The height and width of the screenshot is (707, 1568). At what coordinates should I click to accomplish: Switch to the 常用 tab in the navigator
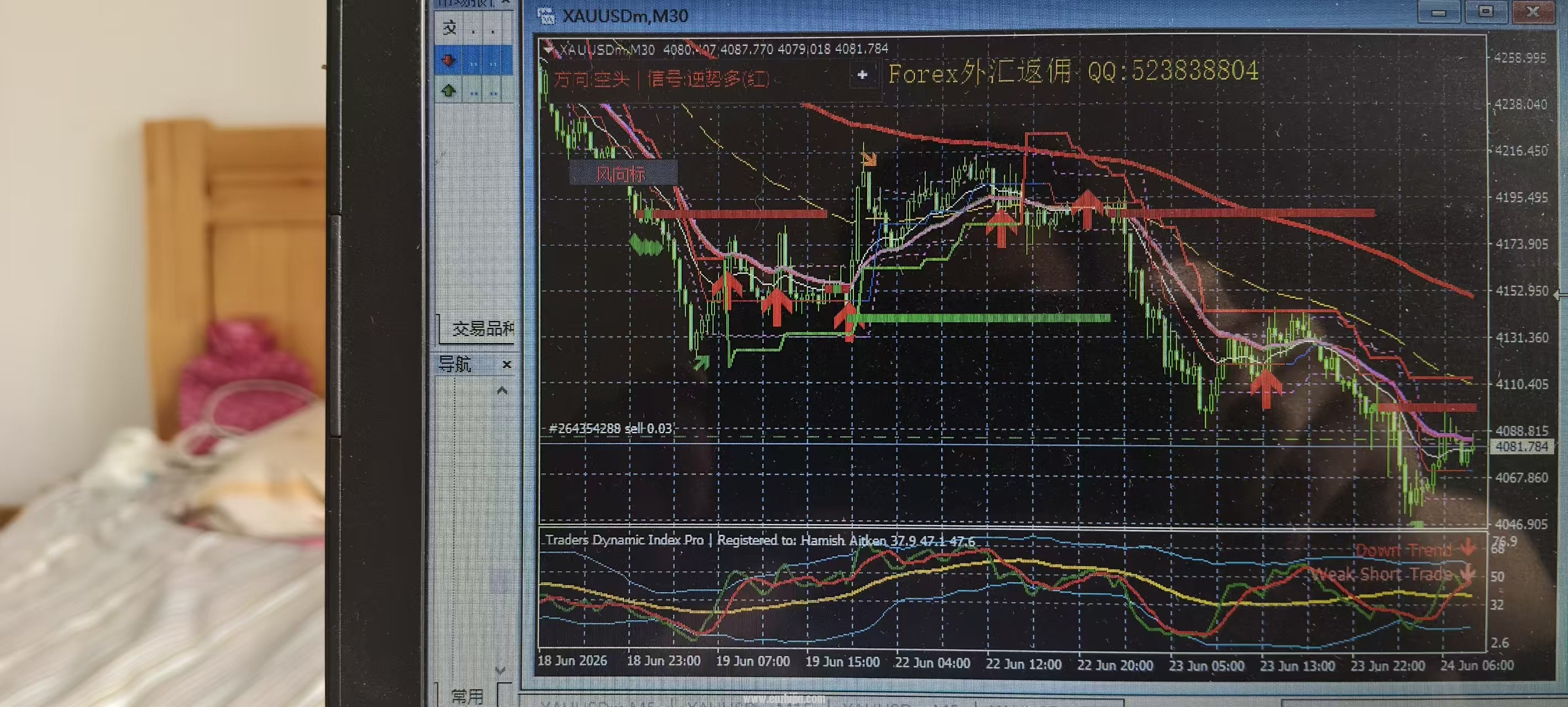click(x=468, y=696)
